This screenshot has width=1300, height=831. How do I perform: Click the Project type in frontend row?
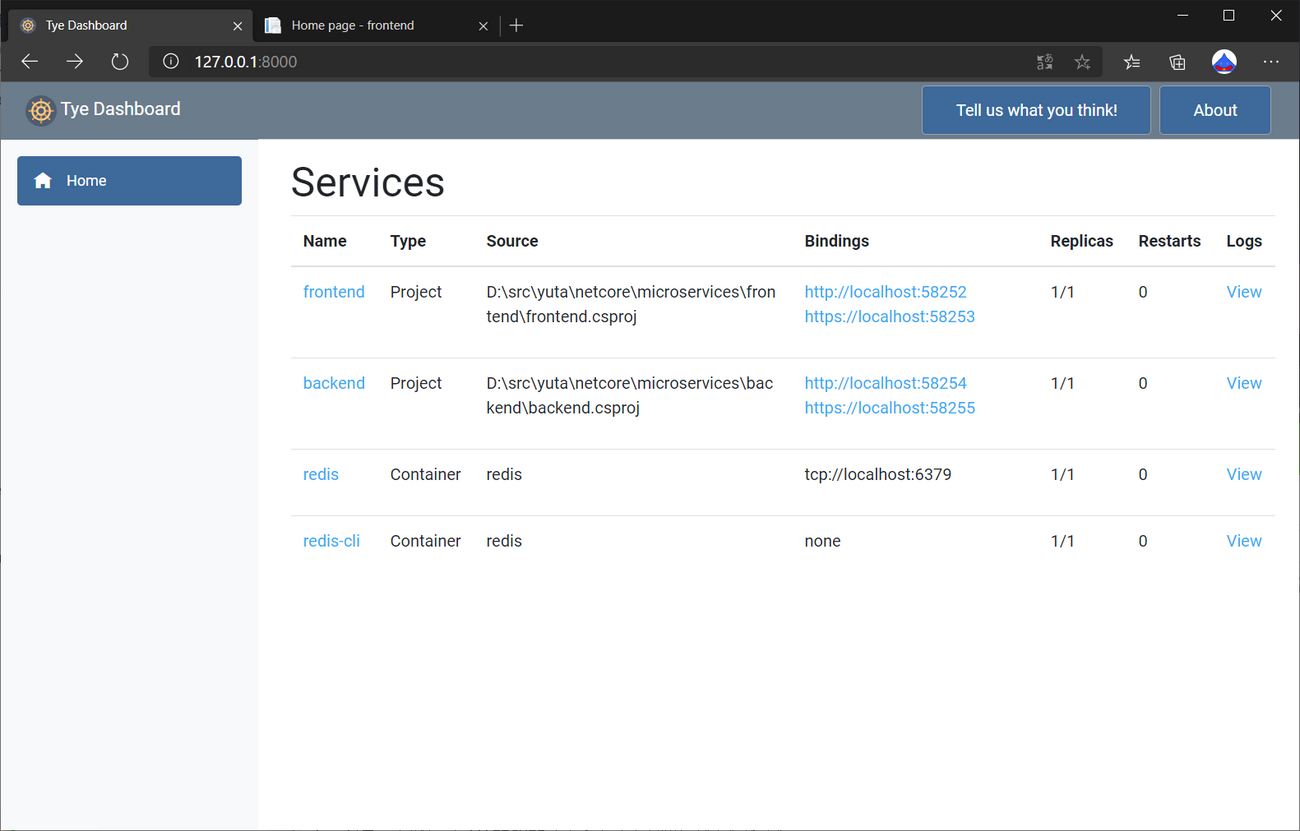416,292
